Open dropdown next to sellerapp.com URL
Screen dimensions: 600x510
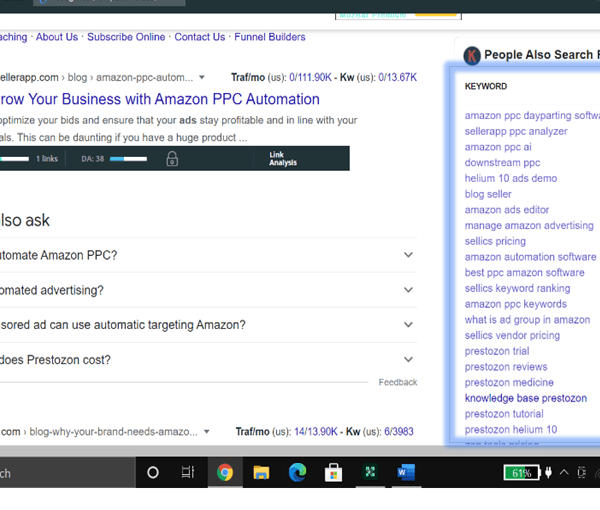coord(202,78)
